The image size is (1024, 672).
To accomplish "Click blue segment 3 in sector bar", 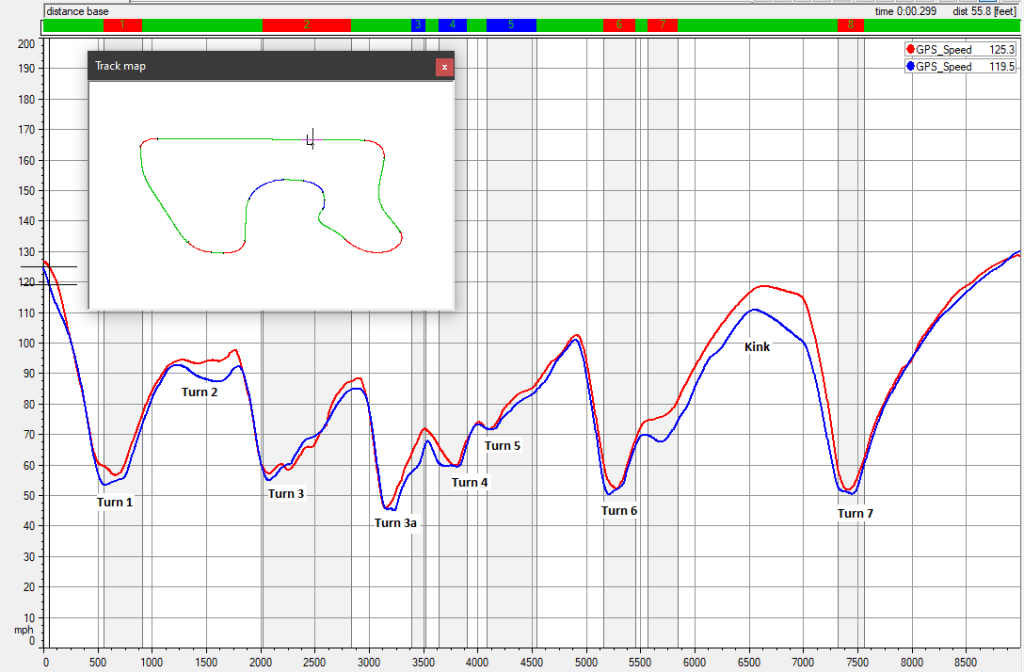I will 418,25.
